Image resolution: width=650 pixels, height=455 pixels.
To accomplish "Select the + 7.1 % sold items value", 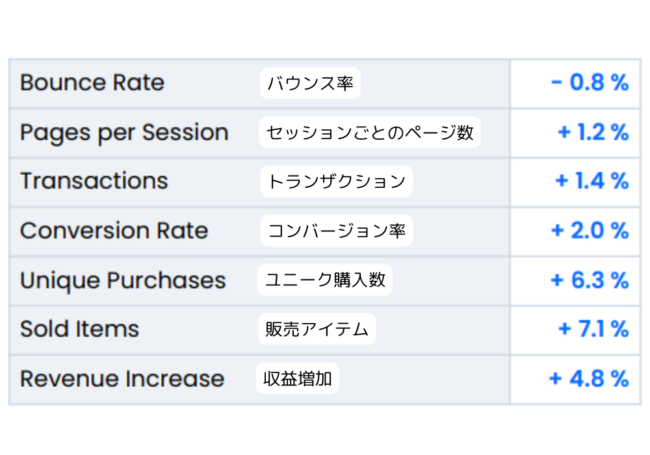I will [x=592, y=329].
